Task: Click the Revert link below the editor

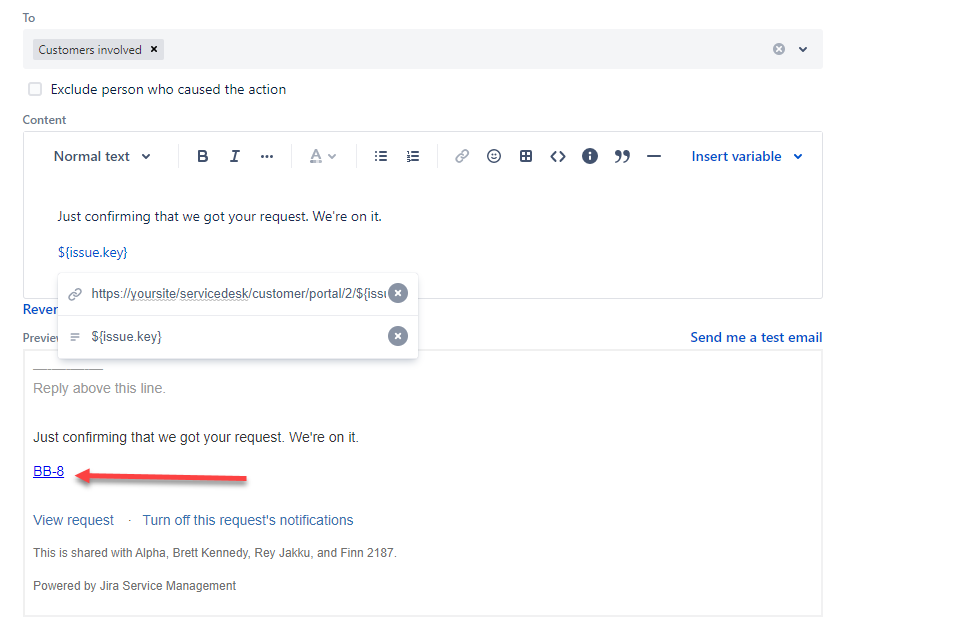Action: tap(40, 309)
